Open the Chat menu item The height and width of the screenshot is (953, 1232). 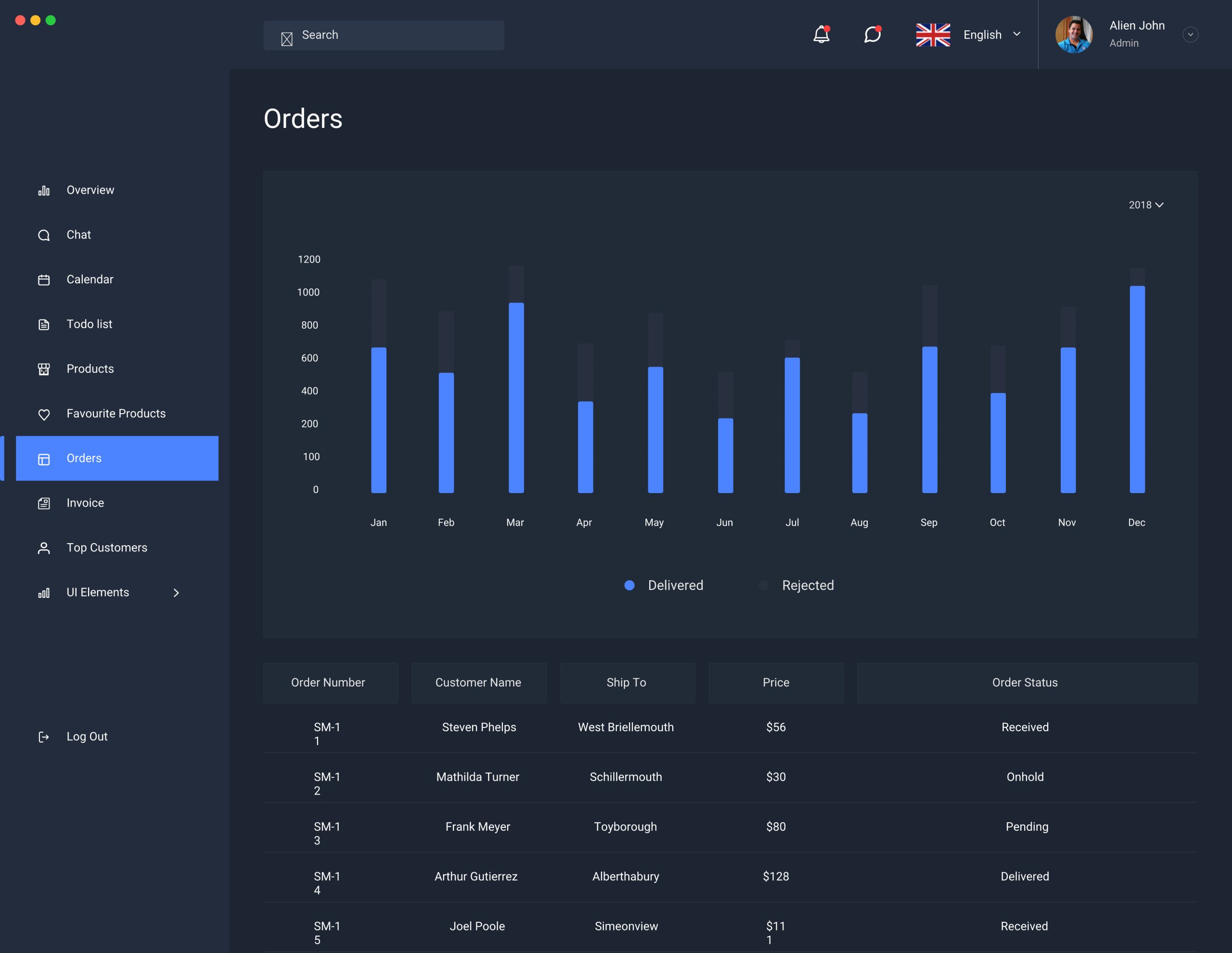[x=78, y=235]
